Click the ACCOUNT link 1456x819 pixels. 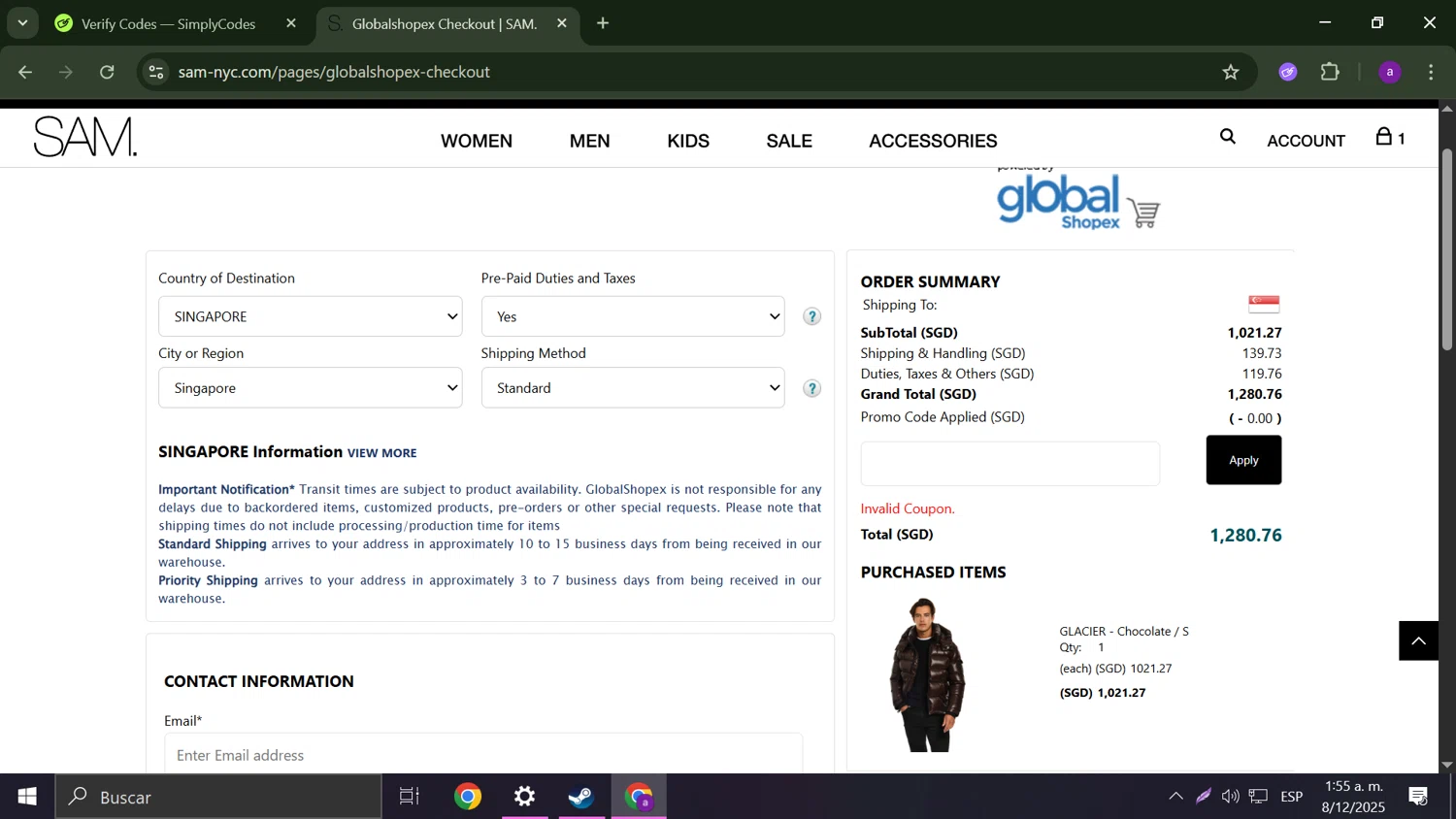(x=1306, y=141)
